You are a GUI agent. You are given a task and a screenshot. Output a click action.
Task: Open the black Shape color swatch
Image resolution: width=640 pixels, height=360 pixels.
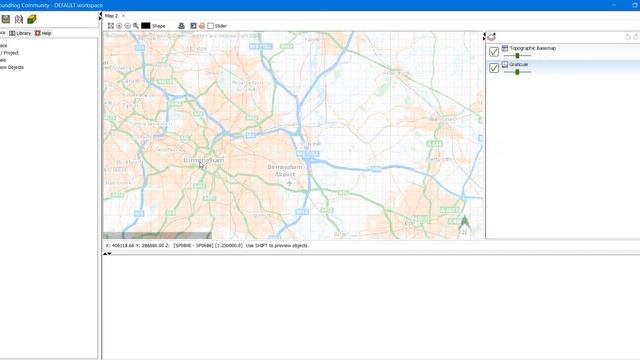(x=146, y=26)
